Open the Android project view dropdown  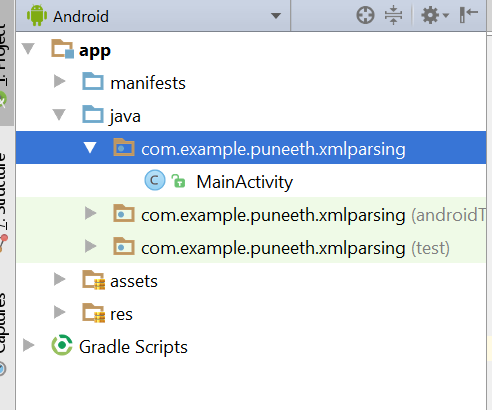pyautogui.click(x=275, y=16)
